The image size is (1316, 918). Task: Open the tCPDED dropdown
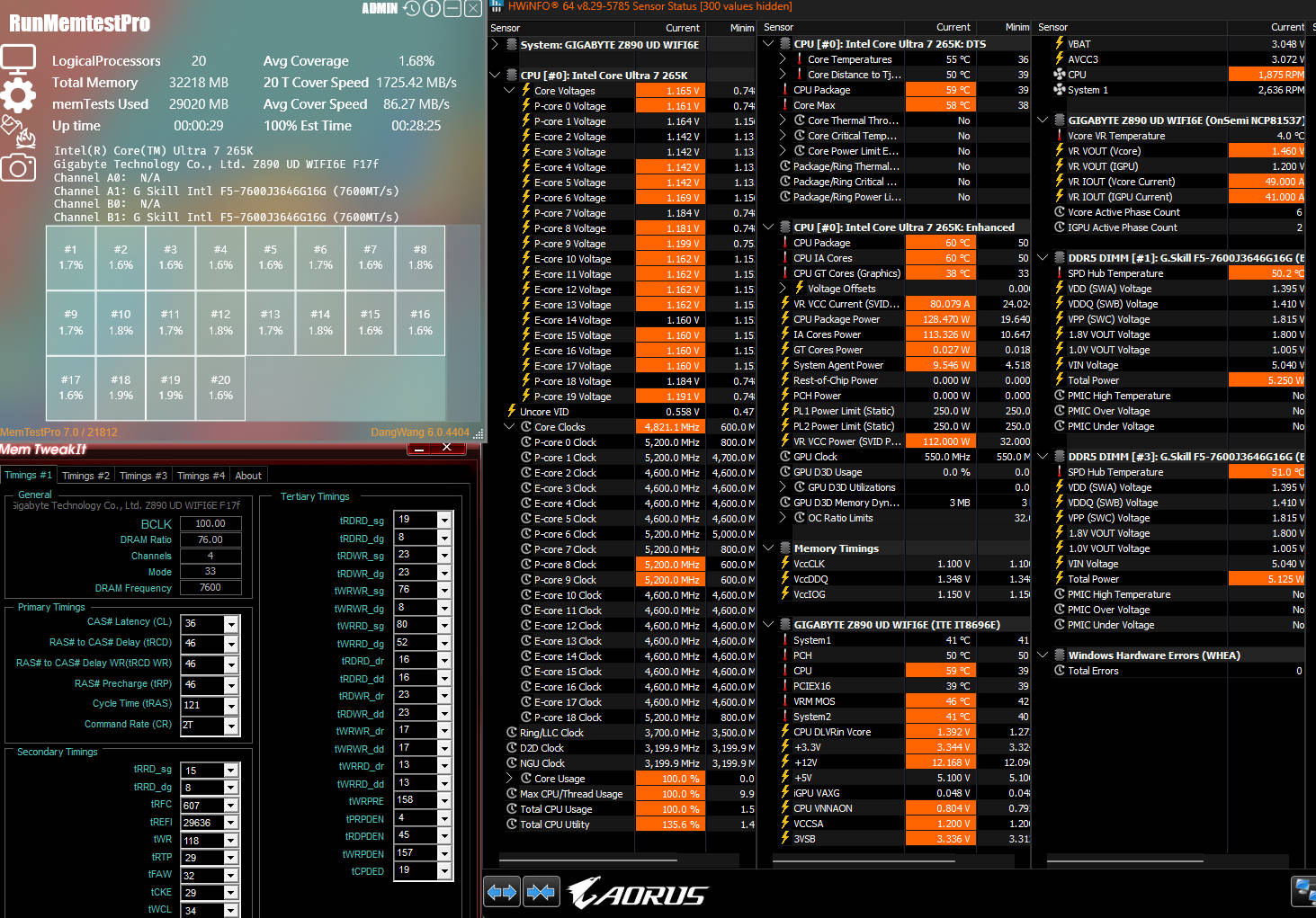[444, 870]
